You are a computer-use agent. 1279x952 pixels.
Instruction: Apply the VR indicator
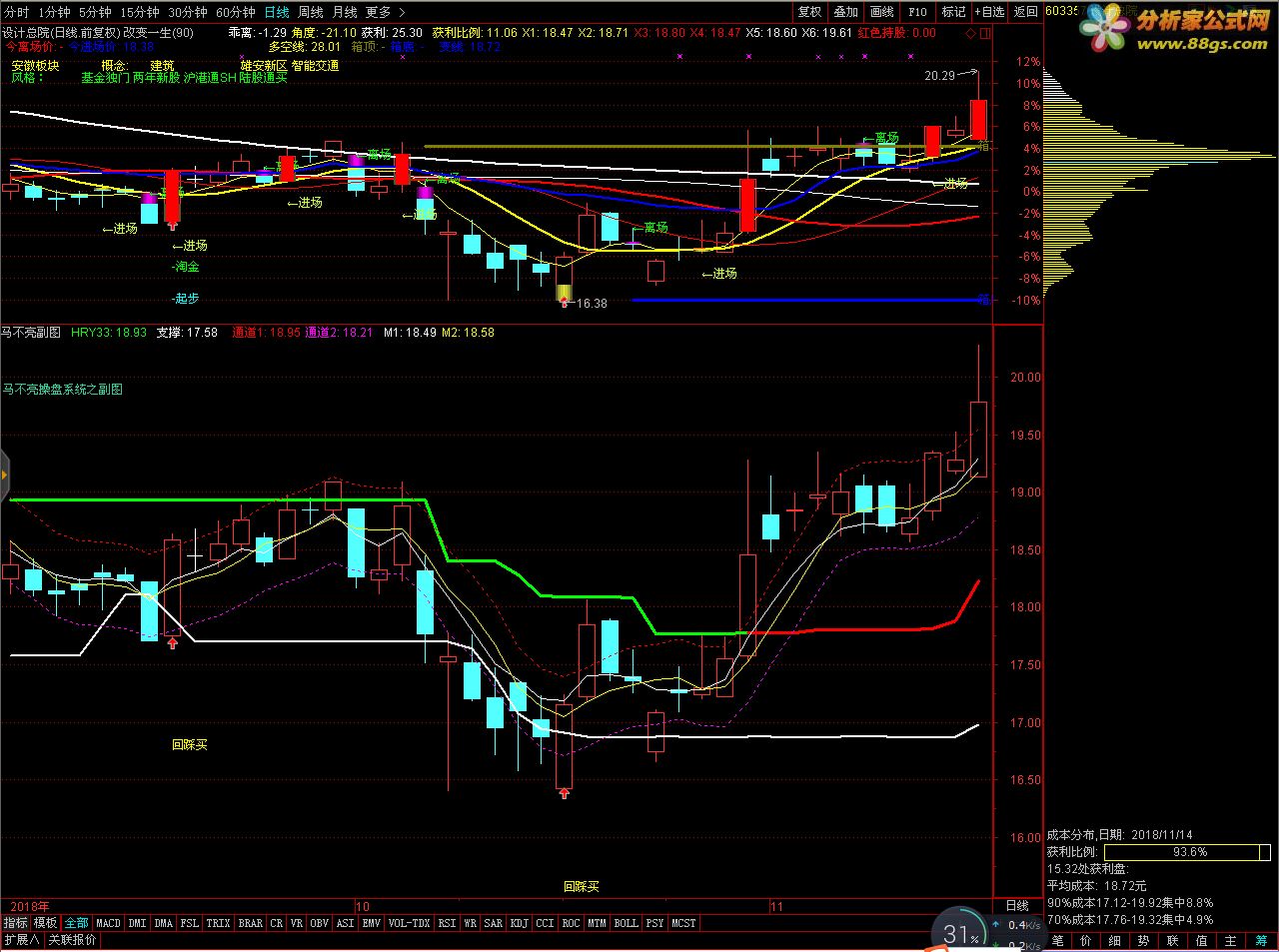coord(297,923)
